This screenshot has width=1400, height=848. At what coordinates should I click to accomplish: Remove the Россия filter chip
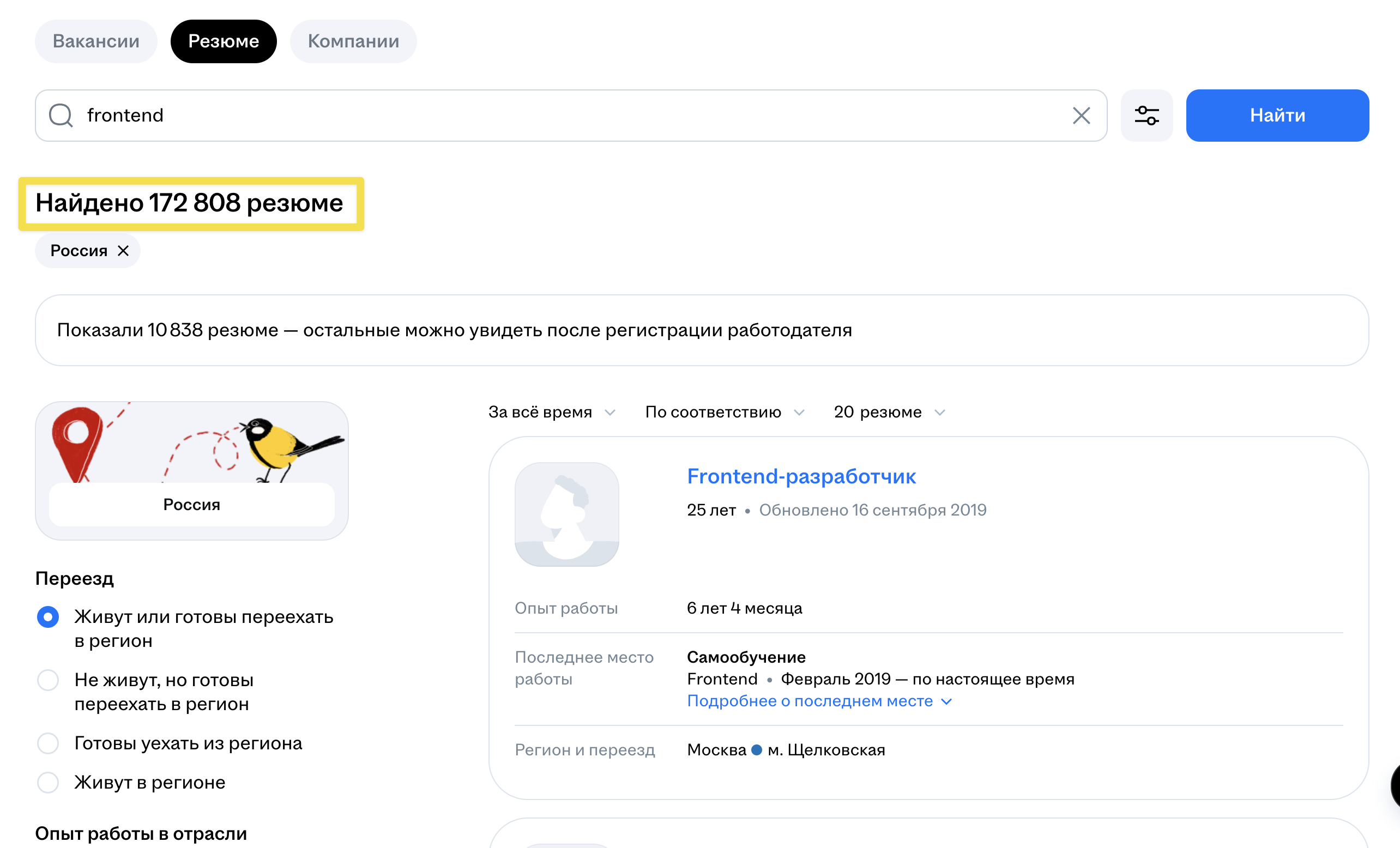[123, 251]
